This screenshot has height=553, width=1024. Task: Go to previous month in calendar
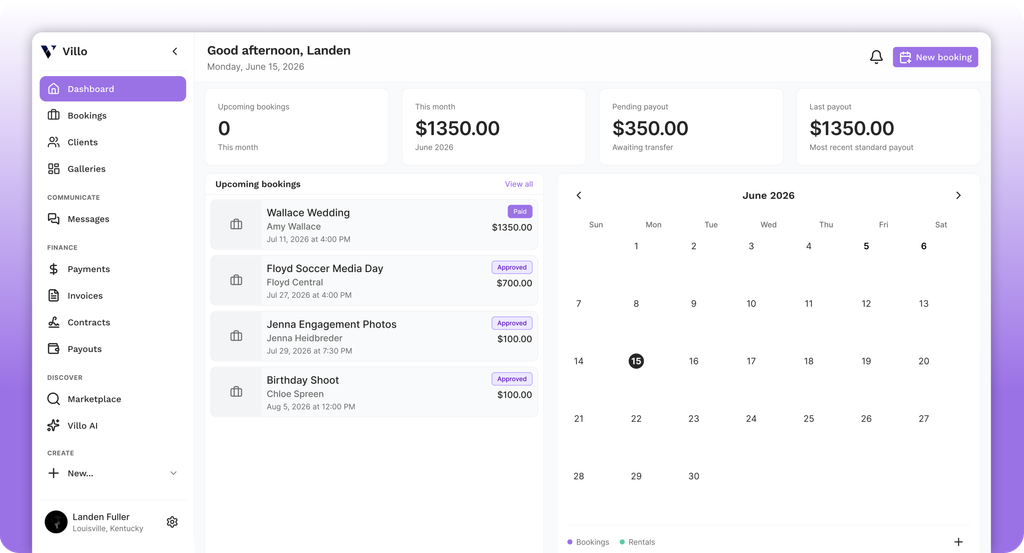(x=579, y=195)
